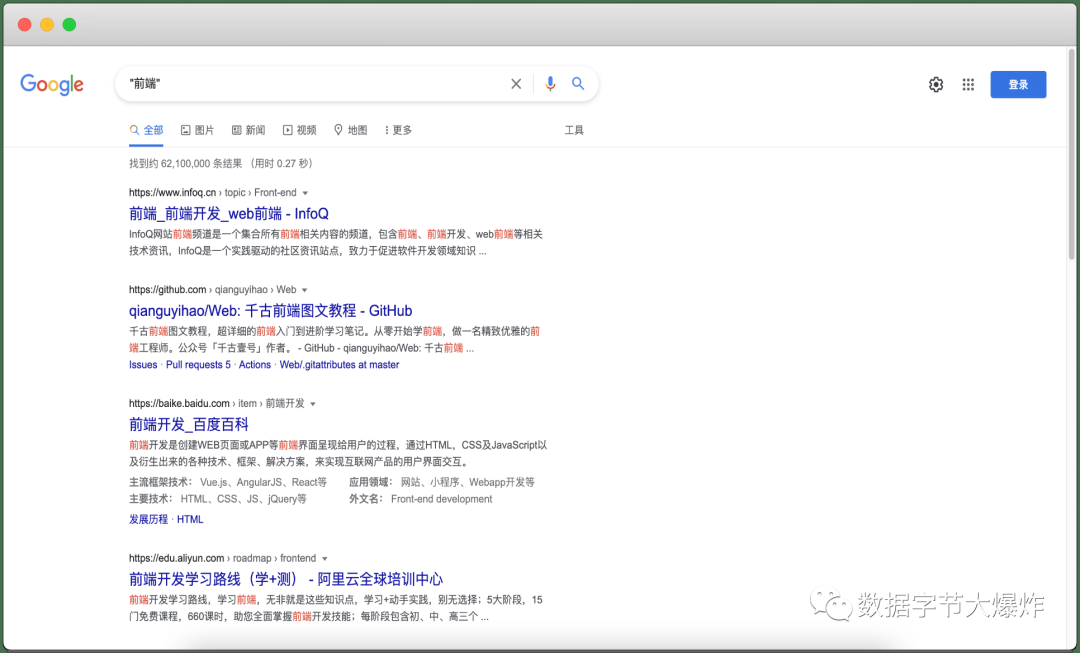Image resolution: width=1080 pixels, height=653 pixels.
Task: Click the github.com URL breadcrumb
Action: pyautogui.click(x=212, y=290)
